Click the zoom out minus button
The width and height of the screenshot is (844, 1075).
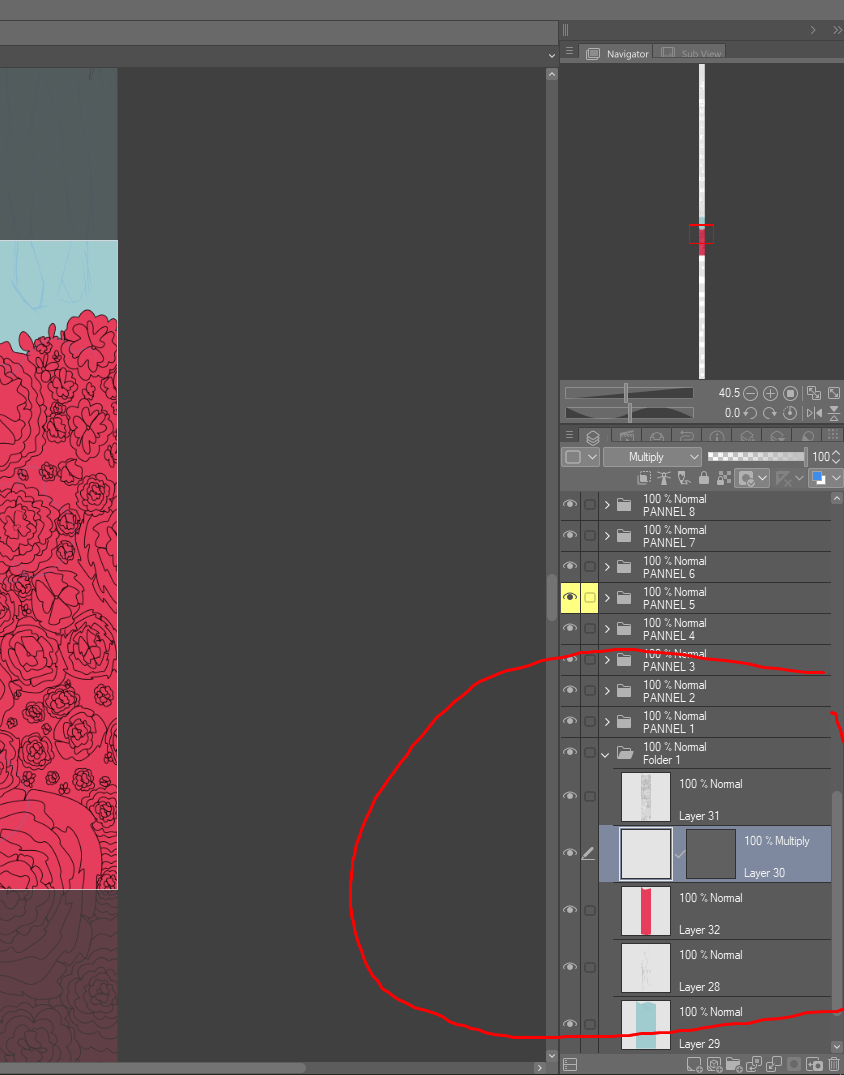(x=750, y=392)
